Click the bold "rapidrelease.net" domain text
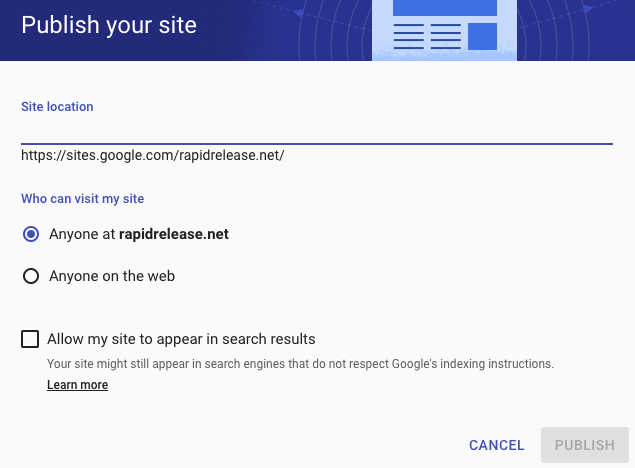 (x=174, y=235)
